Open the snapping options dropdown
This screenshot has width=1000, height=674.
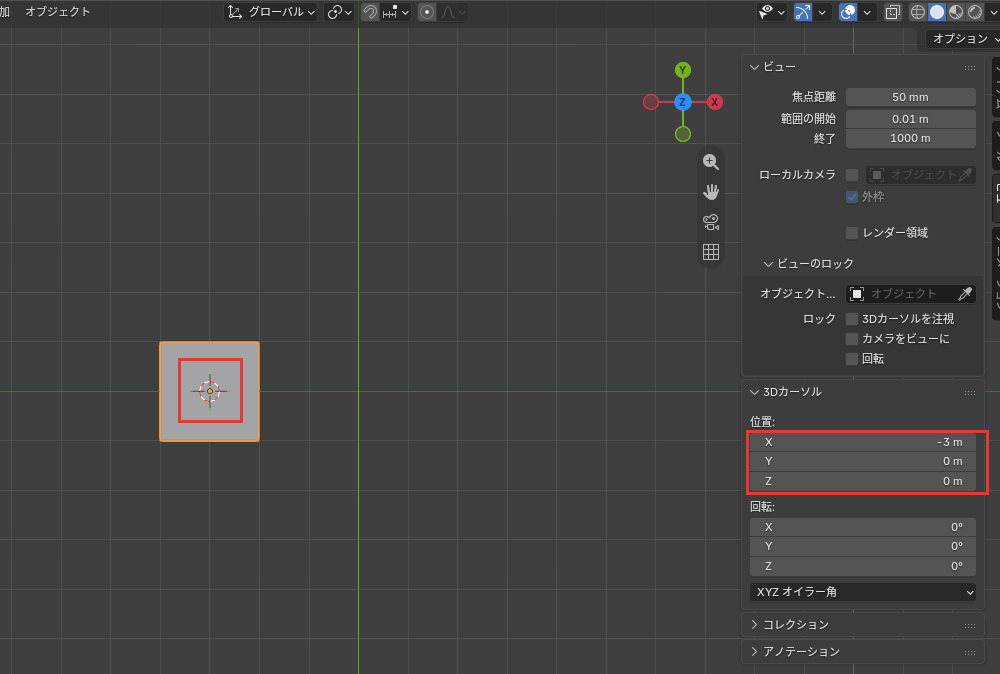(396, 12)
